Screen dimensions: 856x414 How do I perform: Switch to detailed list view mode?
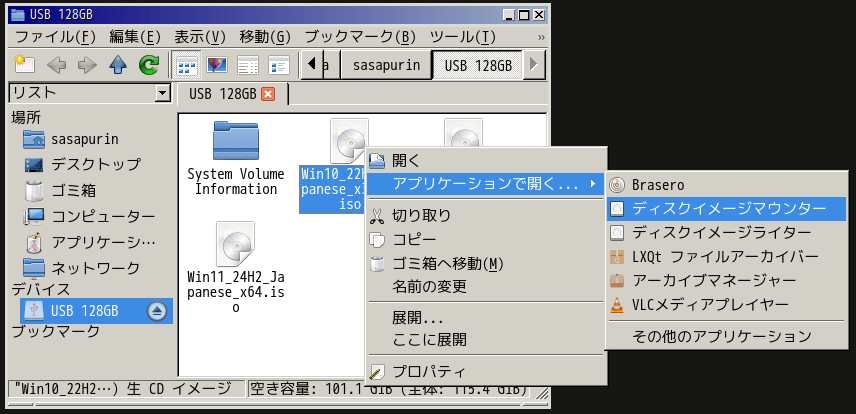click(278, 66)
